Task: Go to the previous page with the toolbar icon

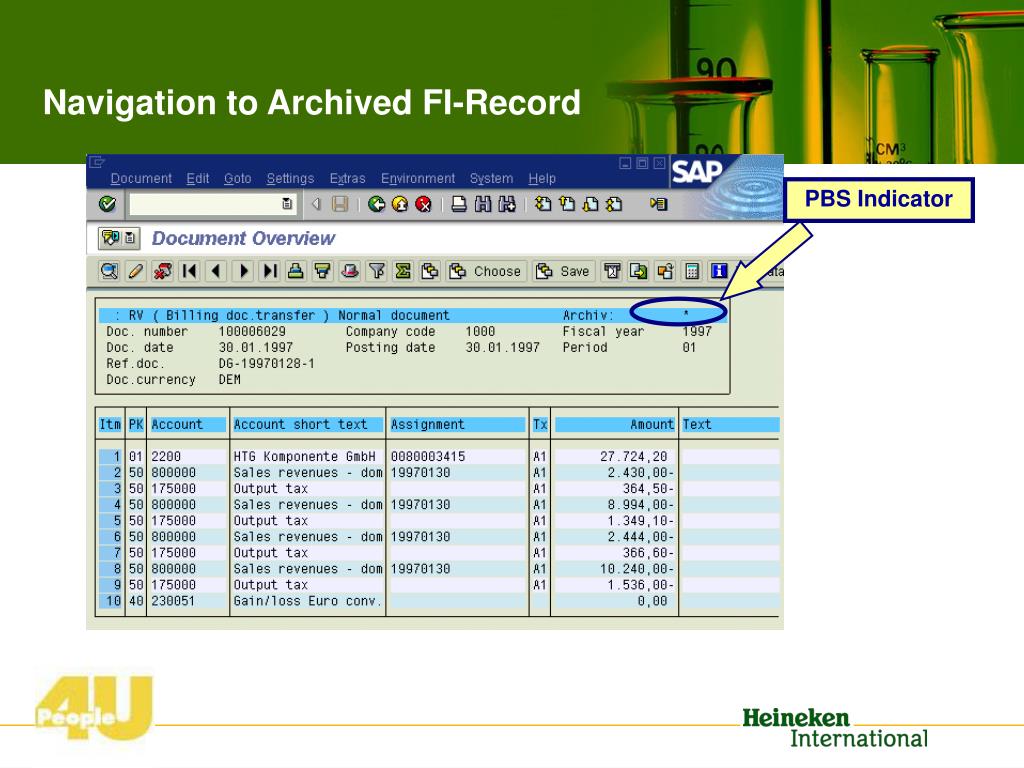Action: 567,204
